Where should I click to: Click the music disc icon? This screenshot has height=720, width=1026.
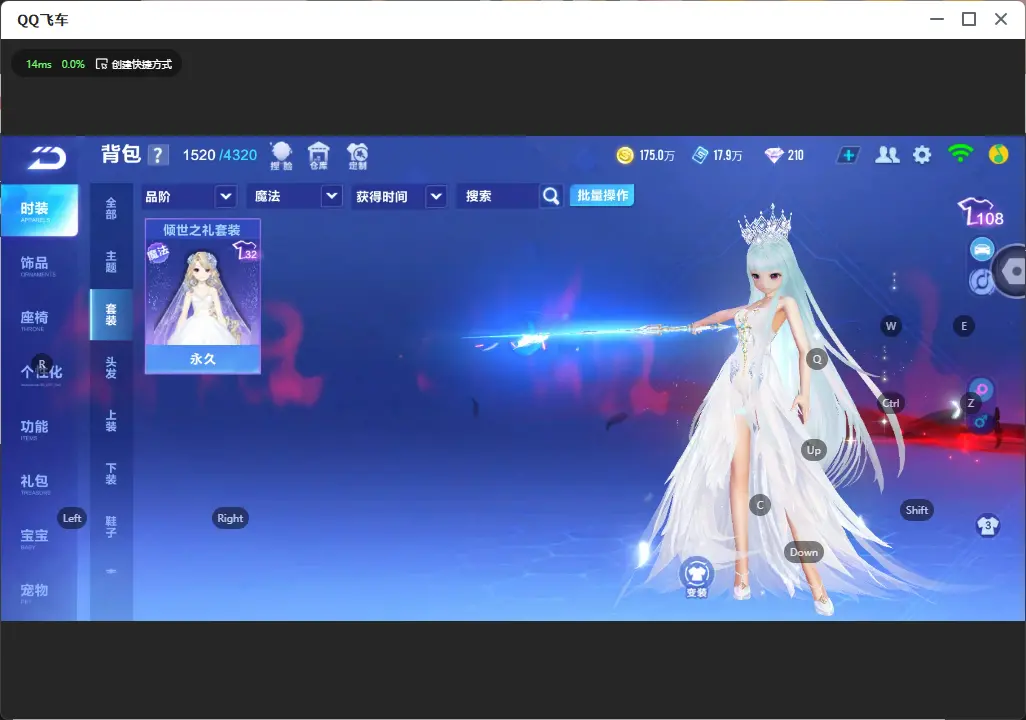click(980, 281)
